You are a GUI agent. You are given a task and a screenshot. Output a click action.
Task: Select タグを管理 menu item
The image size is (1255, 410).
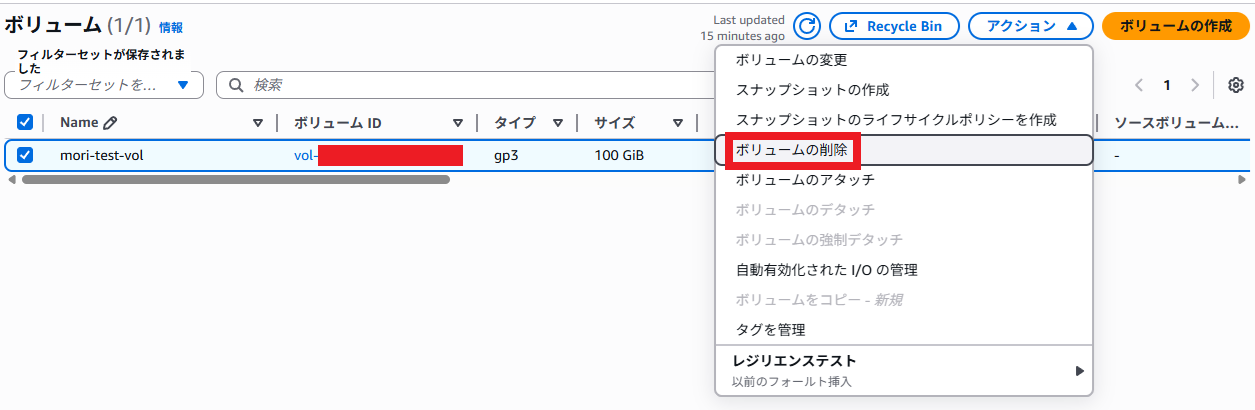tap(904, 330)
